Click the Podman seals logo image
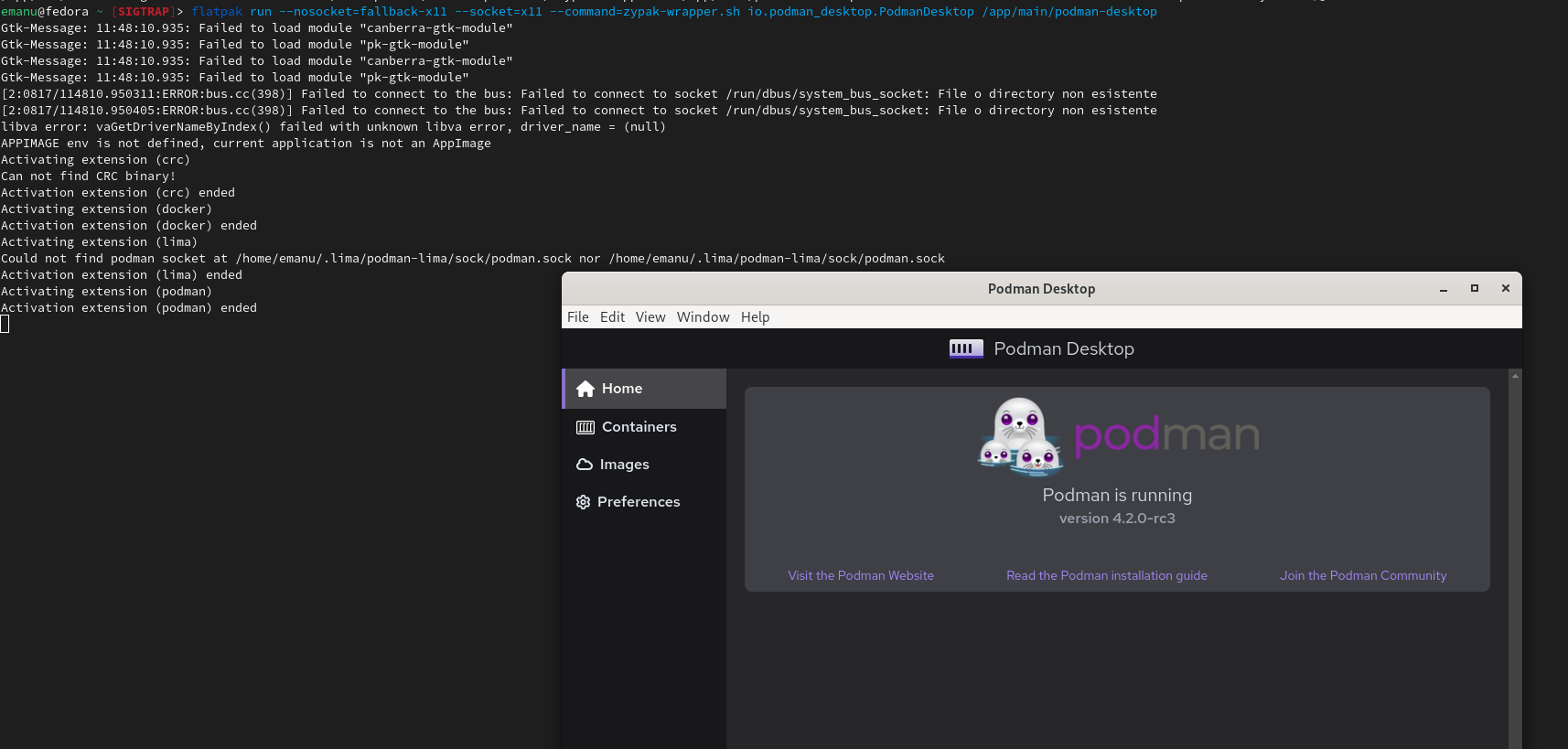Screen dimensions: 1568x749 click(x=1020, y=436)
